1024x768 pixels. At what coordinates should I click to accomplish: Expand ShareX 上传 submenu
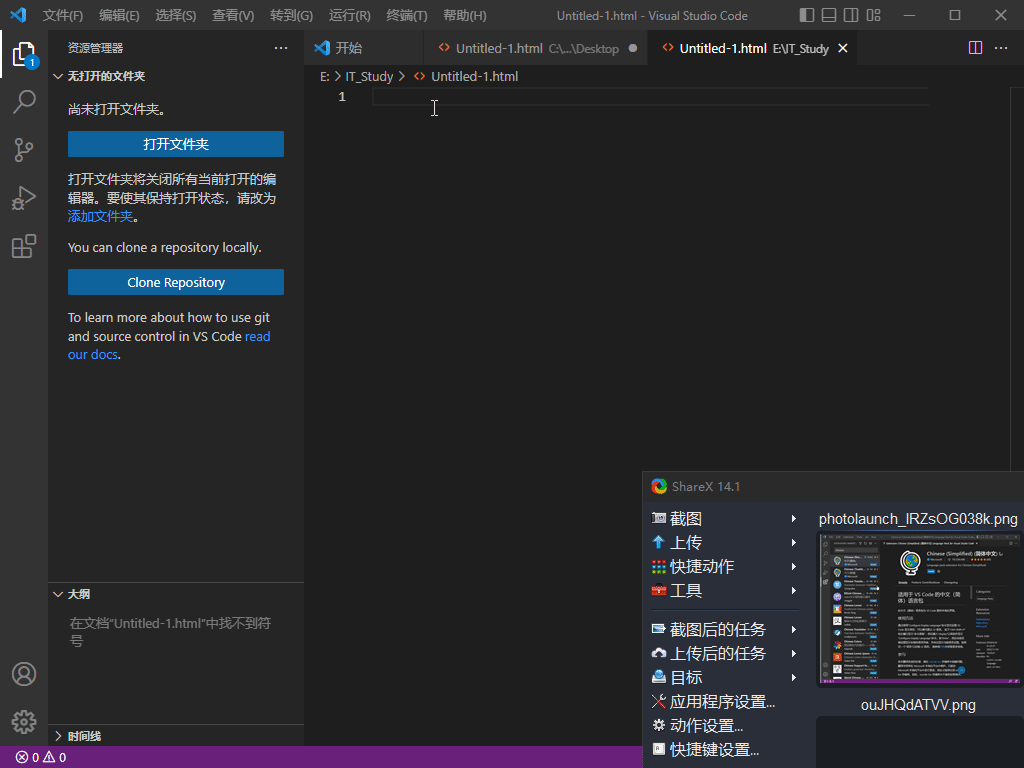725,543
